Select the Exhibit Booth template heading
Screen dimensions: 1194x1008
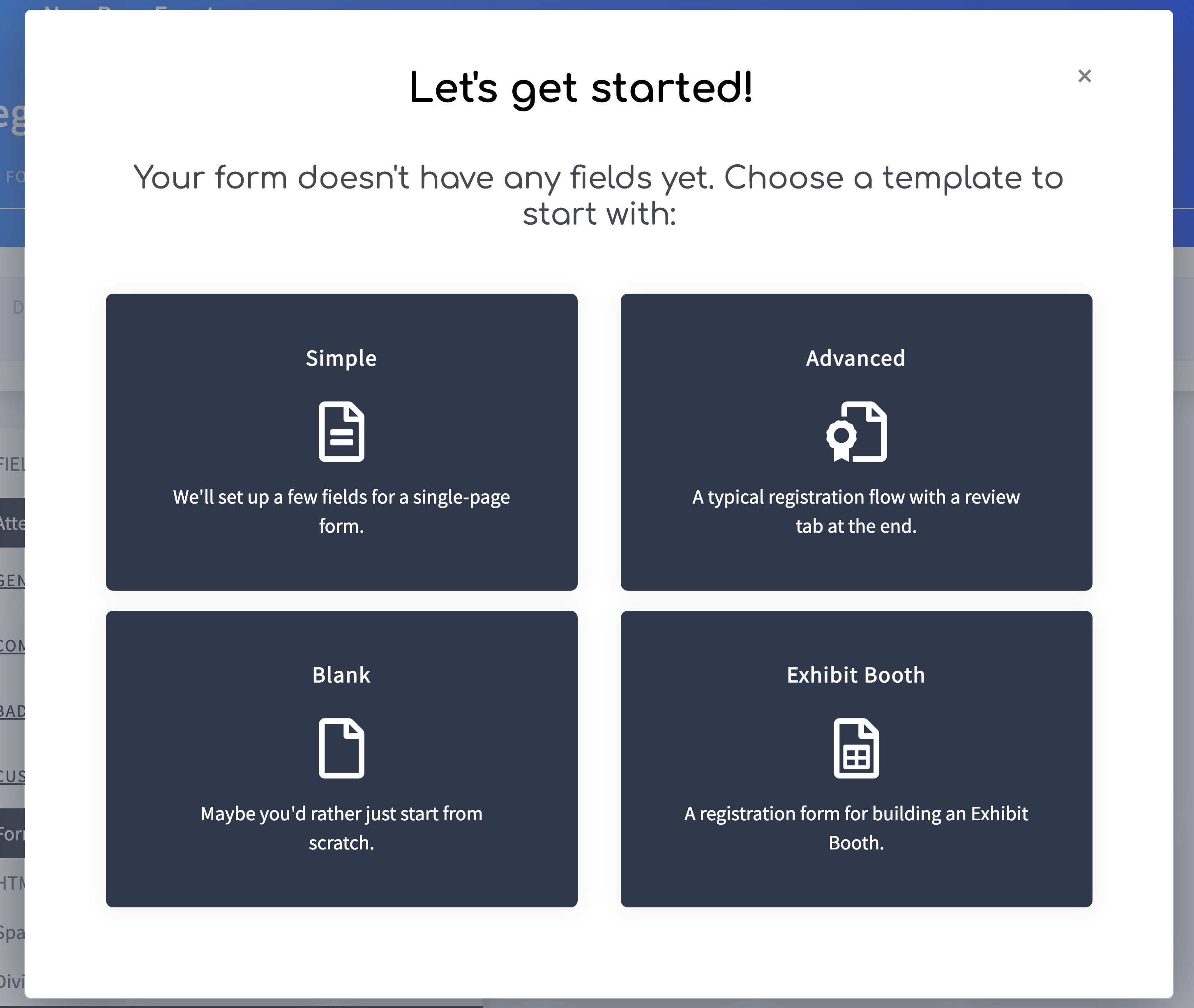click(855, 675)
